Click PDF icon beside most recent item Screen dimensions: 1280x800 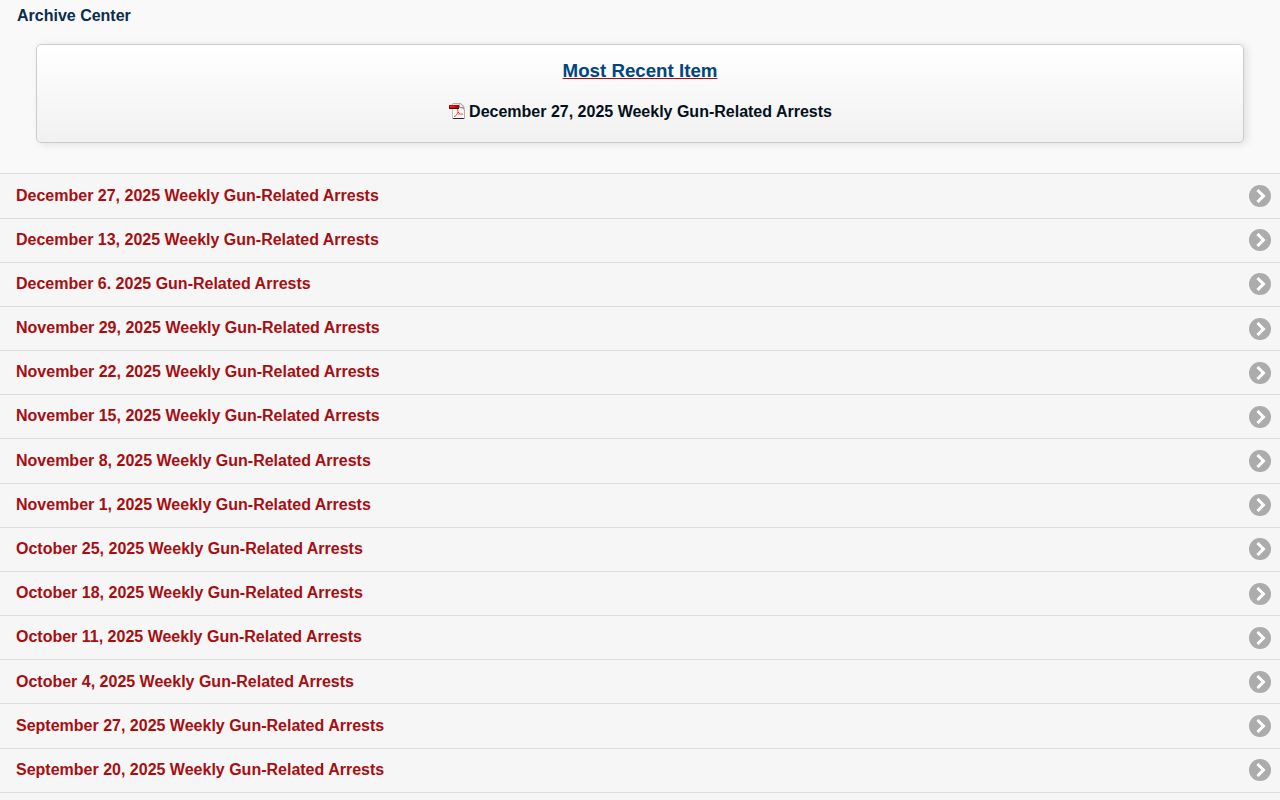457,112
